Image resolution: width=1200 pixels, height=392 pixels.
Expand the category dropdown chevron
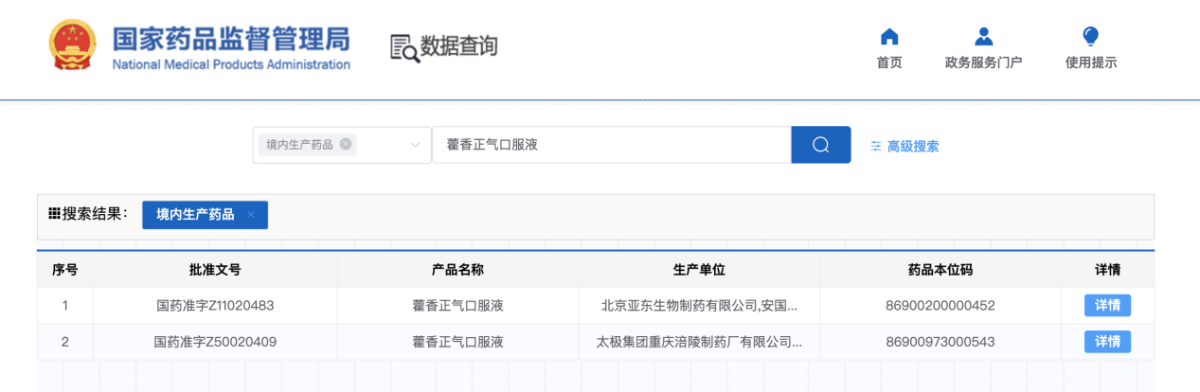[x=415, y=145]
